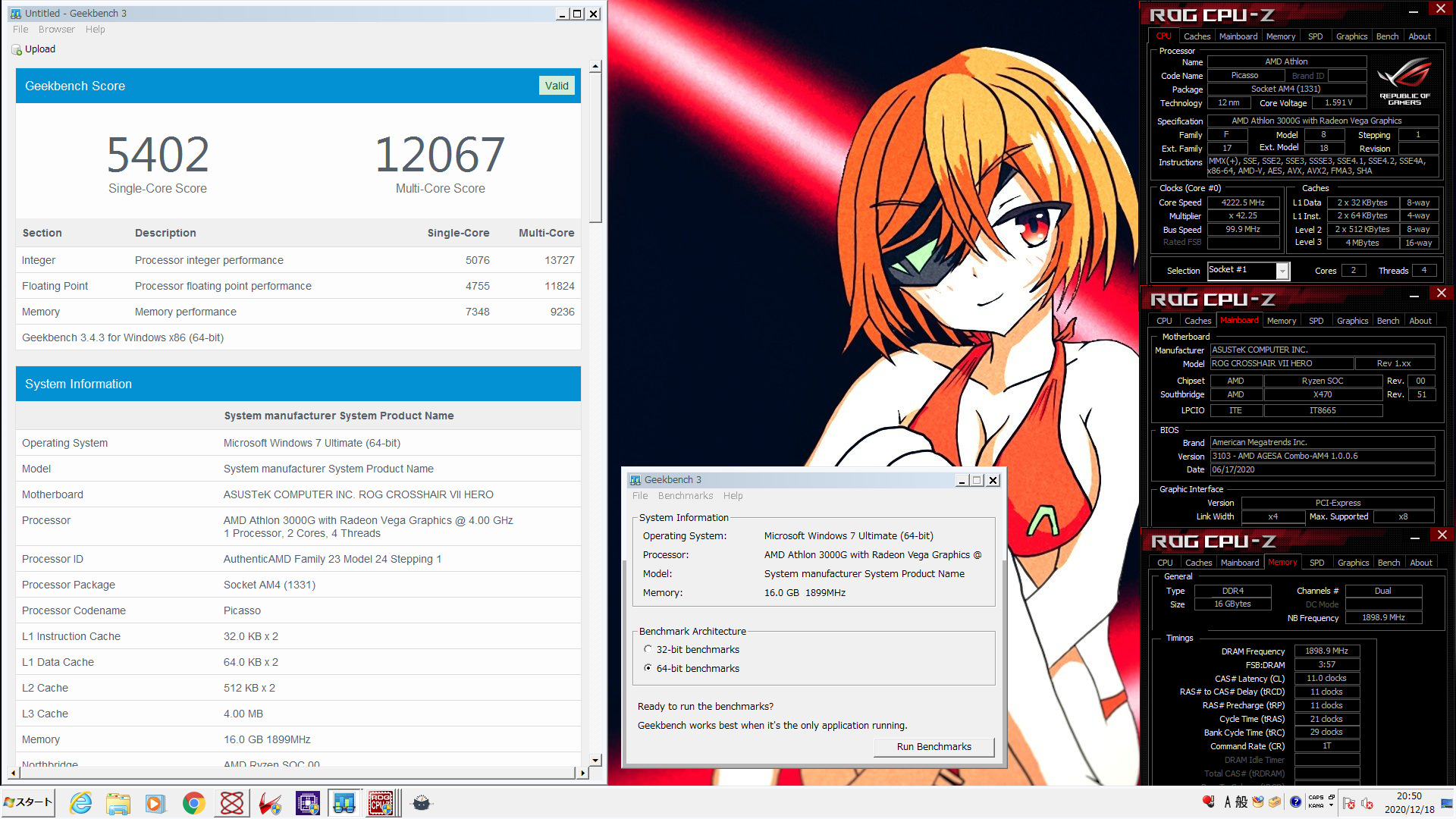Viewport: 1456px width, 819px height.
Task: Click the Processor Codename row value Picasso
Action: point(242,610)
